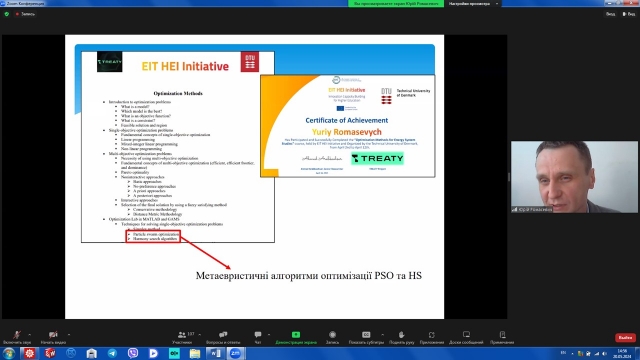Screen dimensions: 640x360
Task: Expand subtitles options arrow beside CC
Action: click(382, 335)
